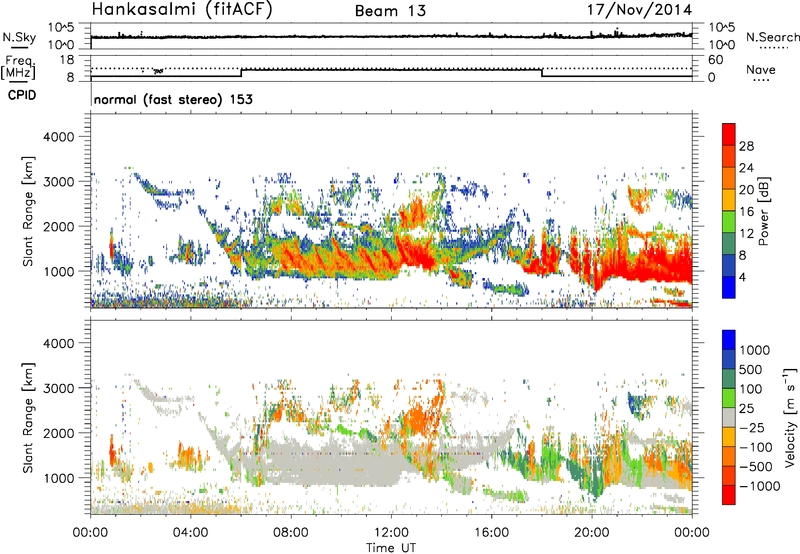Click the right '10^0' noise axis tick
This screenshot has height=554, width=800.
tap(721, 45)
